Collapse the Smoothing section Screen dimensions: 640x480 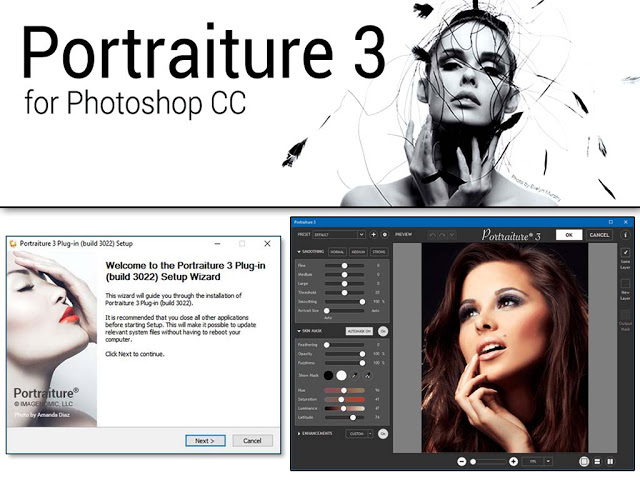click(x=299, y=252)
